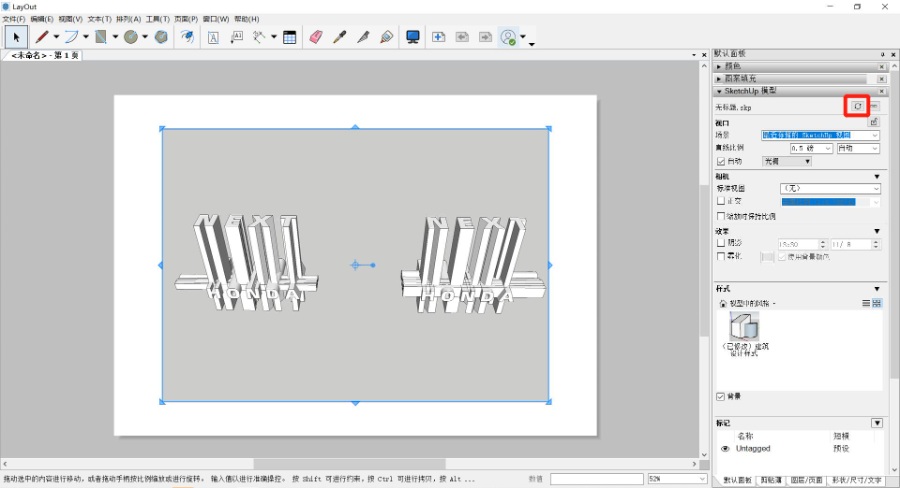
Task: Select the 建筑设计样式 style thumbnail
Action: 744,326
